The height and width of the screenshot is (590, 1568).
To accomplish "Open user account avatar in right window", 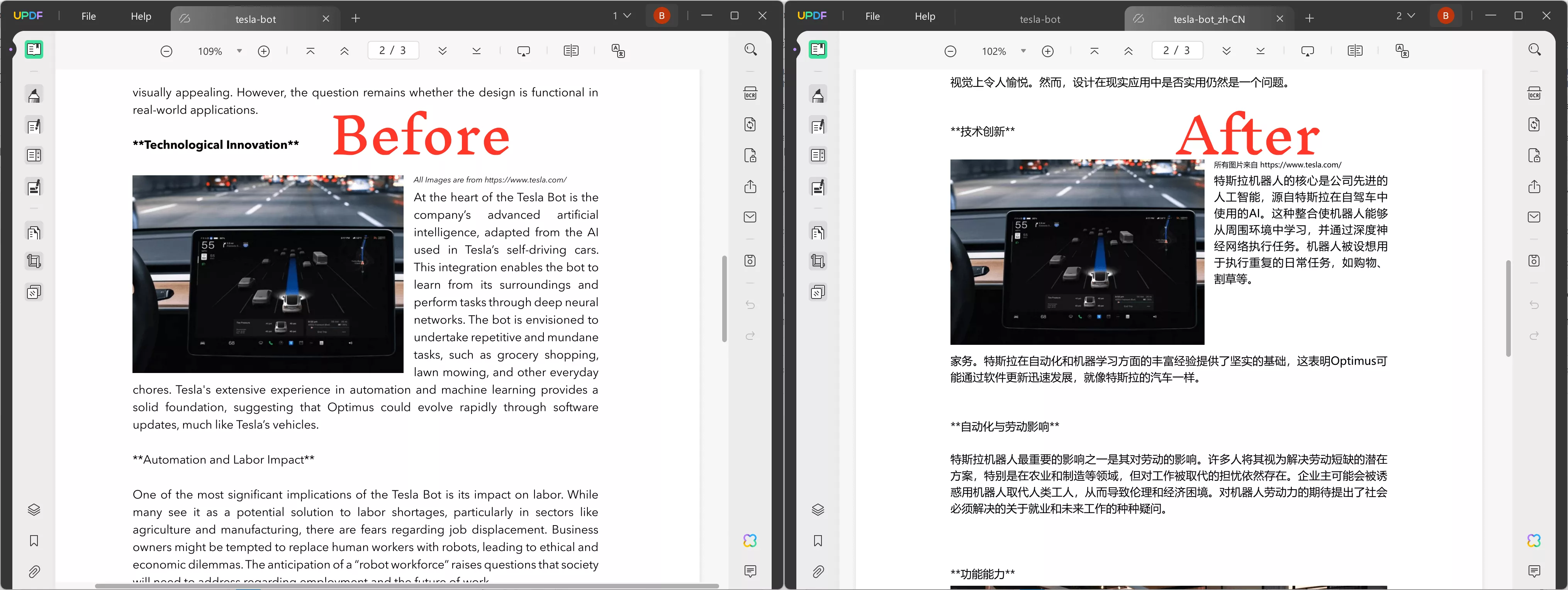I will tap(1446, 16).
